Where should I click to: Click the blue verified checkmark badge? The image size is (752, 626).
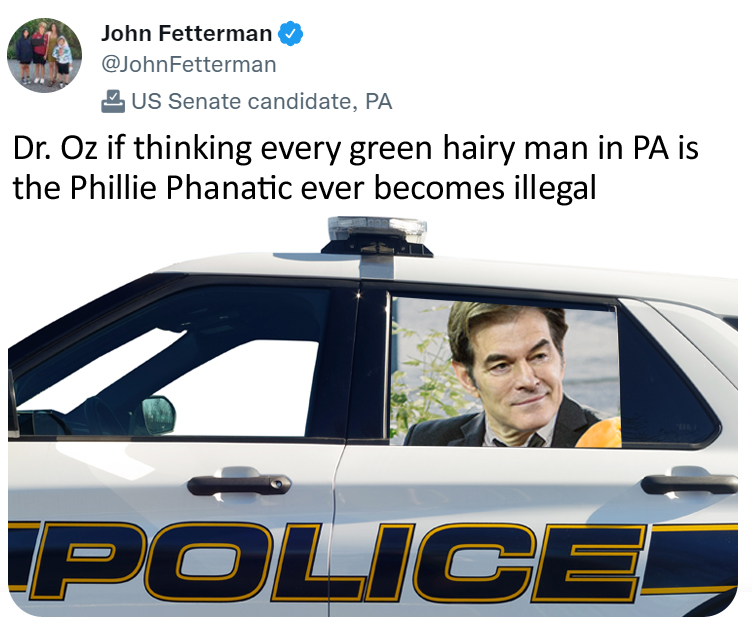[291, 34]
